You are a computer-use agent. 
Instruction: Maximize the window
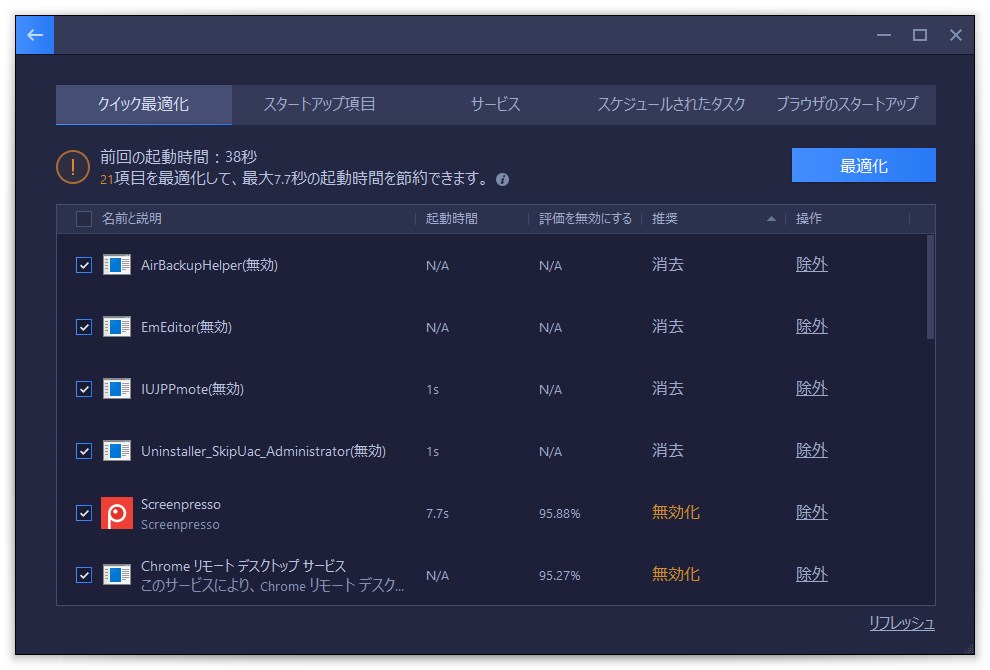pos(920,35)
